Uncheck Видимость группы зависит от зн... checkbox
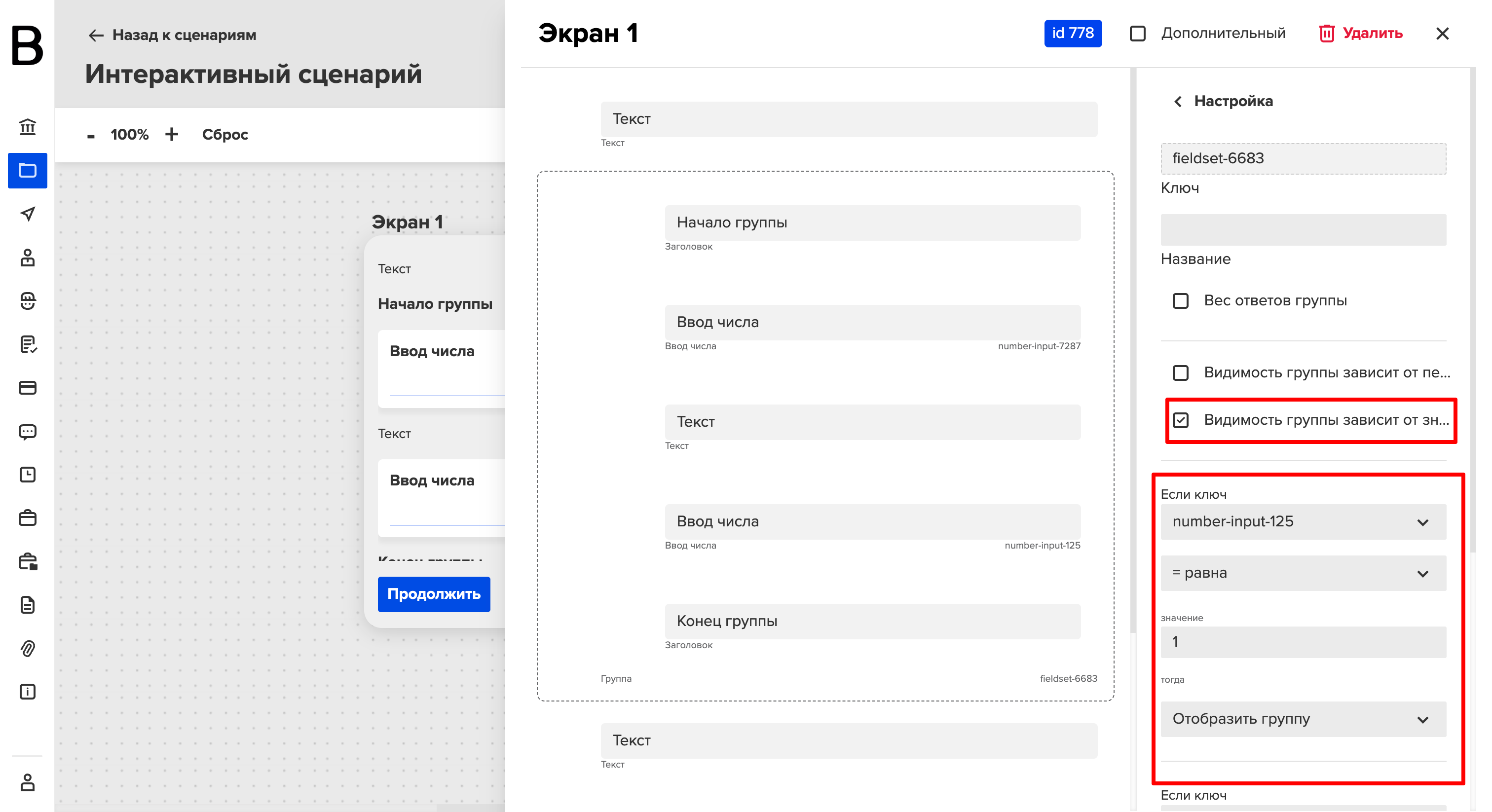Image resolution: width=1492 pixels, height=812 pixels. pos(1180,420)
